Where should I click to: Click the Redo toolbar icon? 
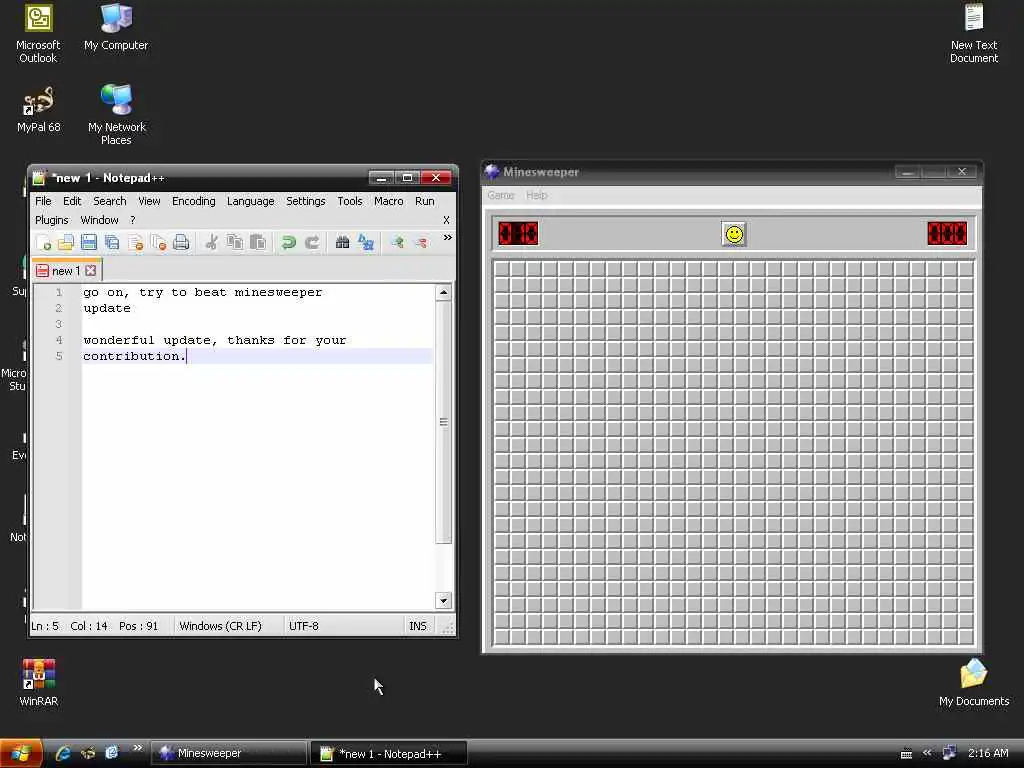click(312, 243)
